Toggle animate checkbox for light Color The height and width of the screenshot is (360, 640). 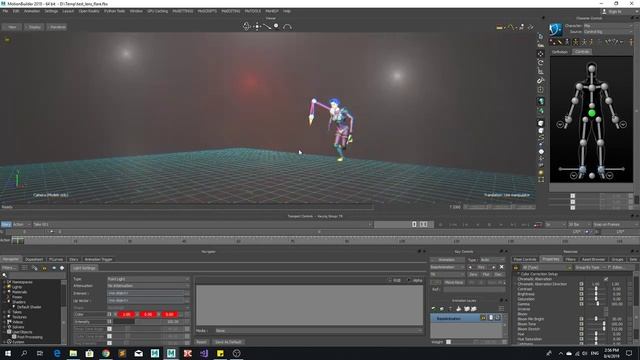(109, 314)
